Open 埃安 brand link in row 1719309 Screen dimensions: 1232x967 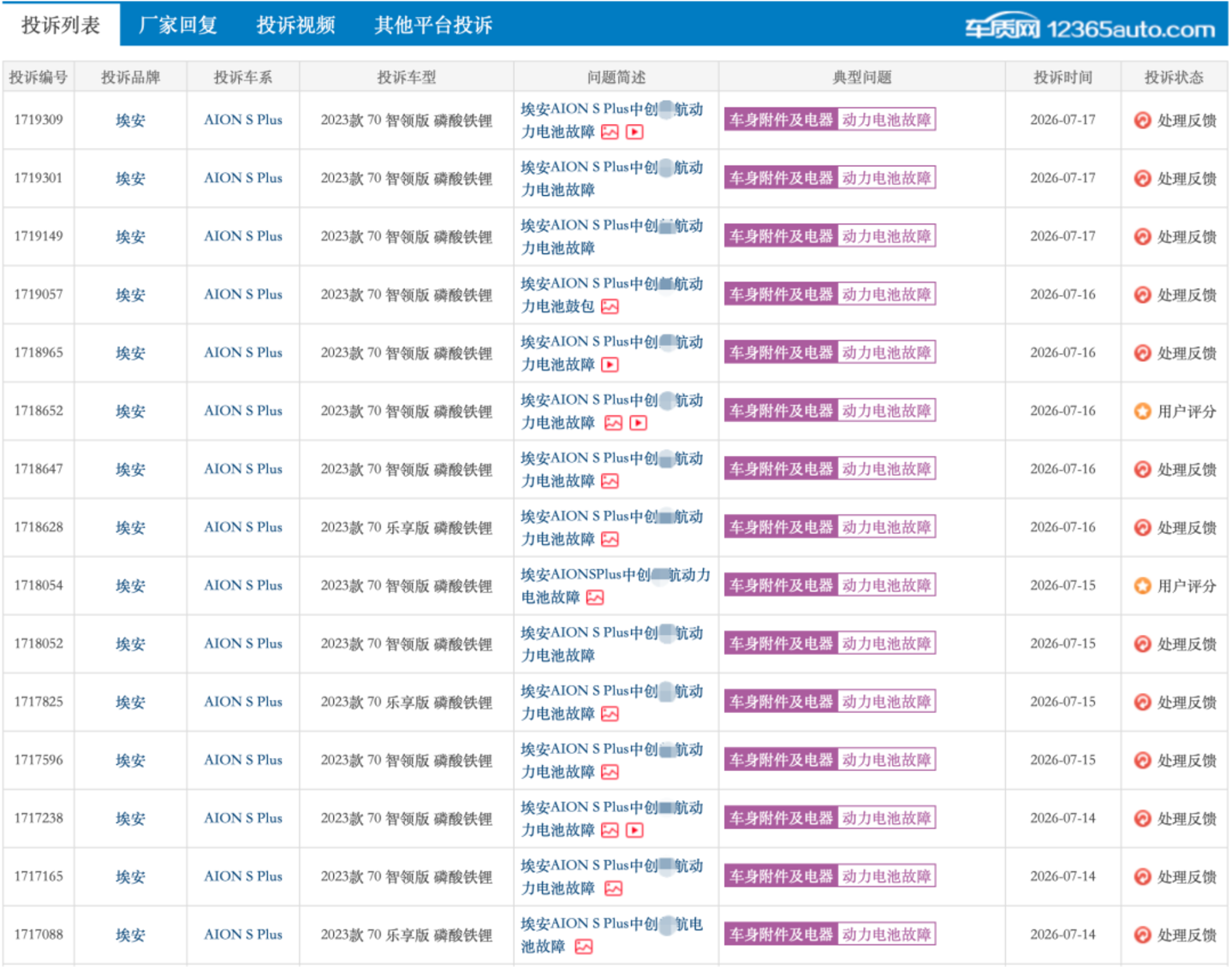pos(130,121)
